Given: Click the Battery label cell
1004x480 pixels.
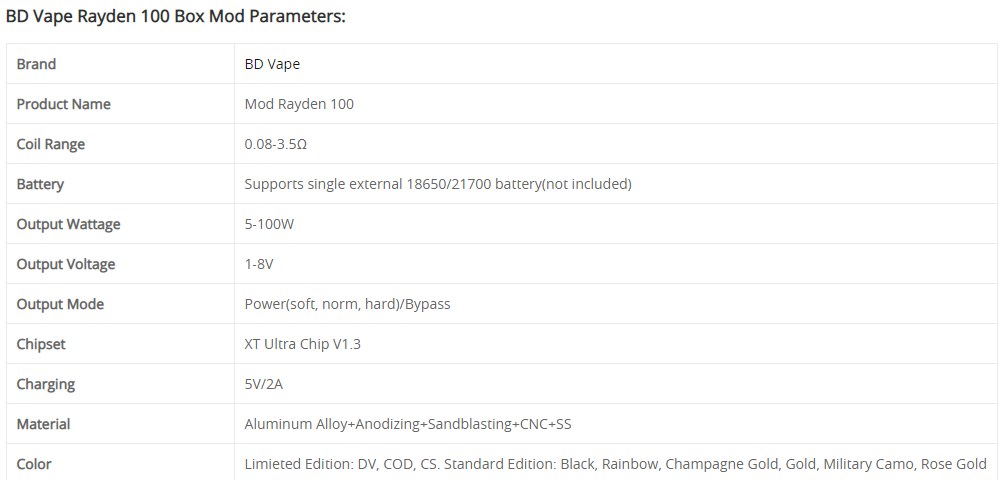Looking at the screenshot, I should pos(120,184).
